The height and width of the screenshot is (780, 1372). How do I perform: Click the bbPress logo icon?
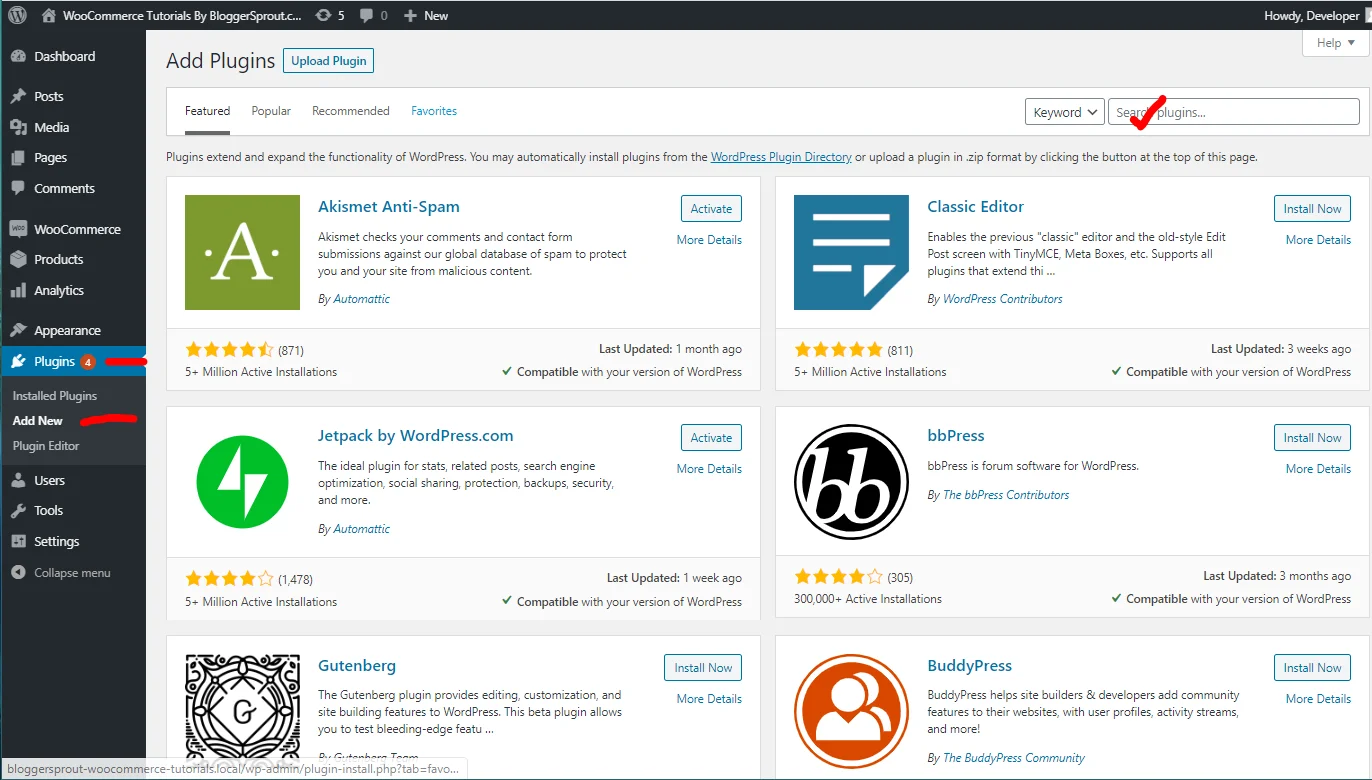coord(851,482)
